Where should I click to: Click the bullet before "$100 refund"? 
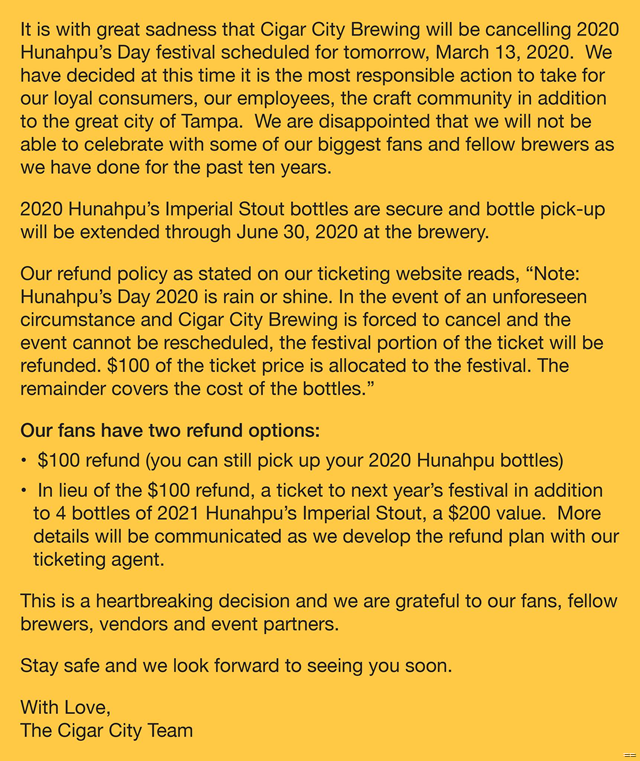[23, 461]
